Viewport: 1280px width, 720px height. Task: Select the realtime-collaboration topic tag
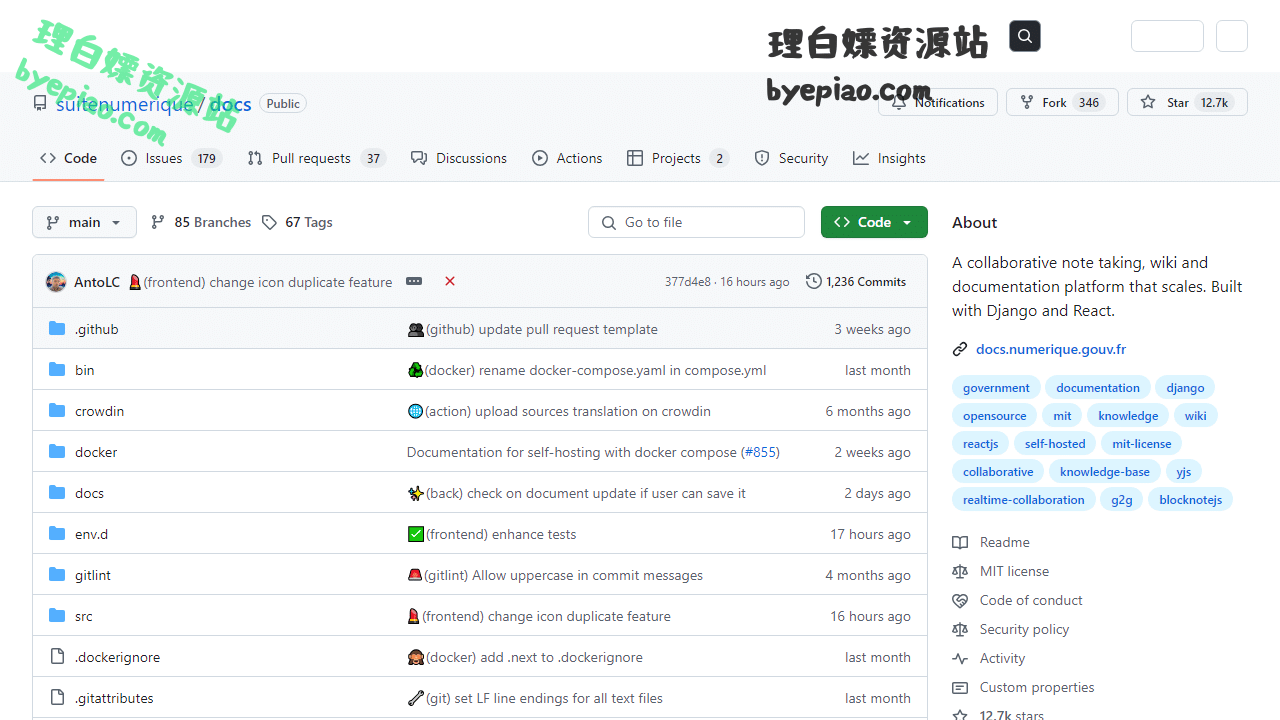tap(1024, 500)
